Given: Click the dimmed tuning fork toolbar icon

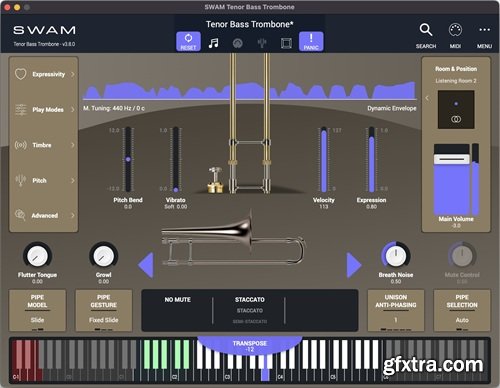Looking at the screenshot, I should pos(262,43).
